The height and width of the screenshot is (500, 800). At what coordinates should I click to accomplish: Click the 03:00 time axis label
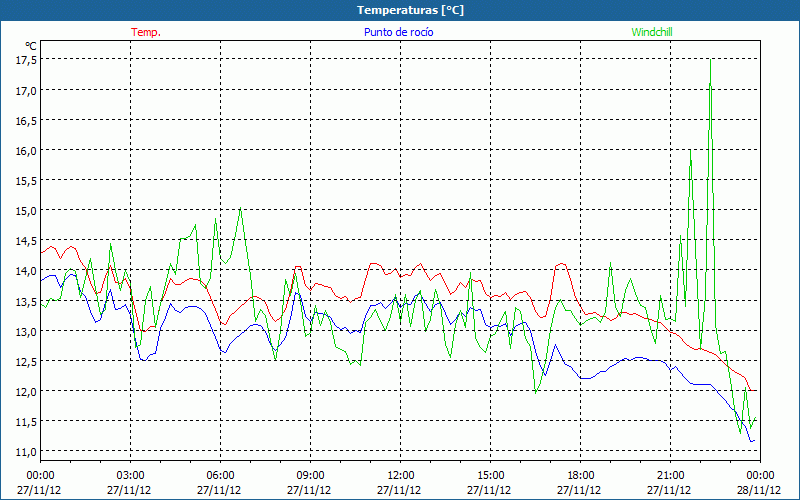point(131,476)
